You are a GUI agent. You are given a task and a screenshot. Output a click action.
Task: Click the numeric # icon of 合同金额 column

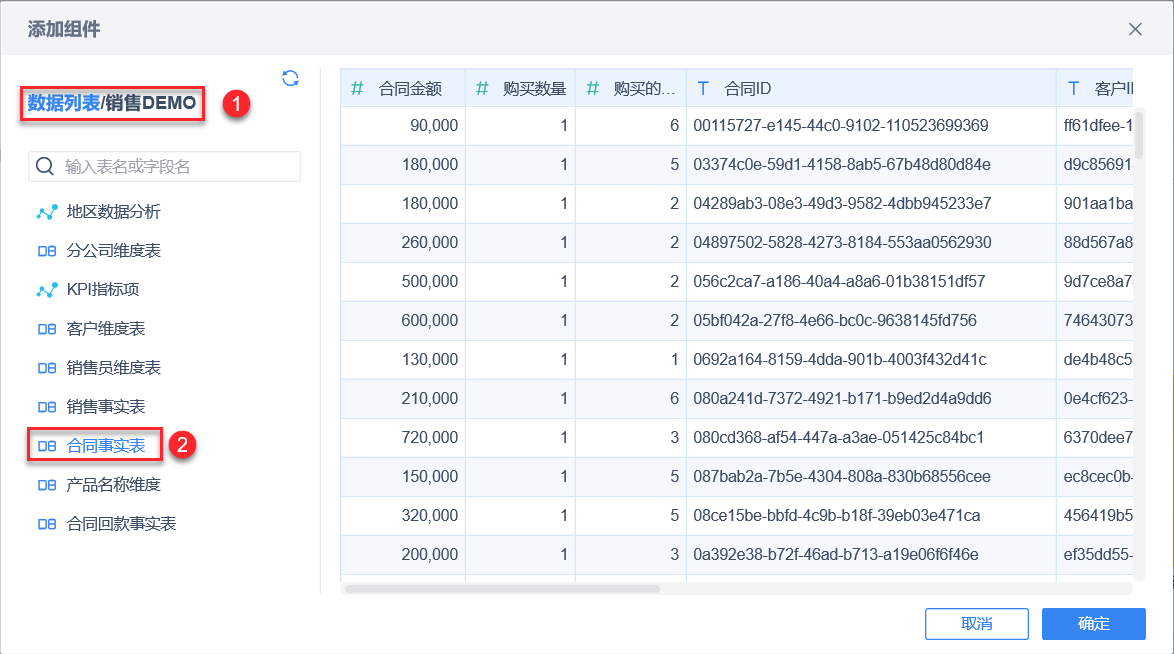[357, 88]
